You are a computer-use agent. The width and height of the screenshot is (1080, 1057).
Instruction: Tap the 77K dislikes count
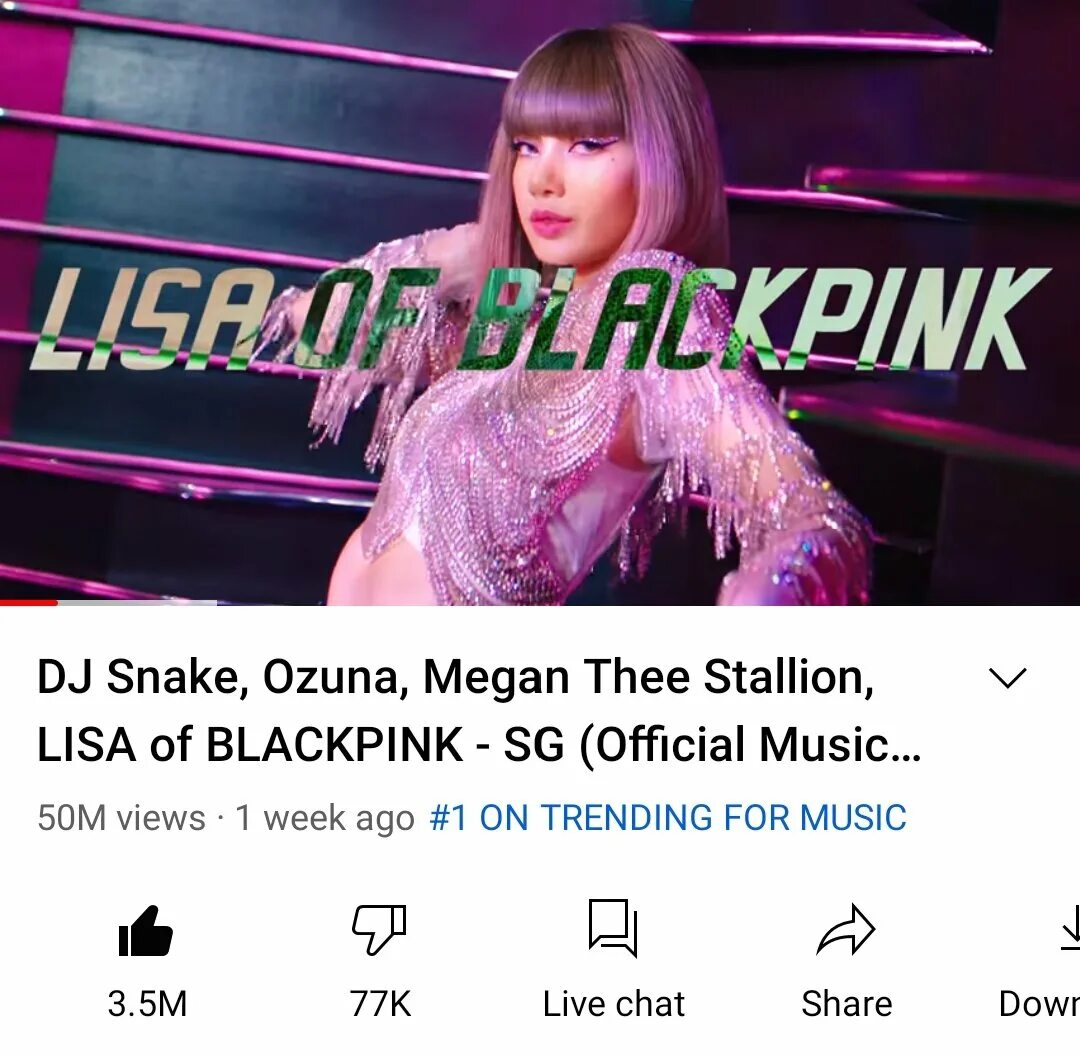pos(380,1004)
